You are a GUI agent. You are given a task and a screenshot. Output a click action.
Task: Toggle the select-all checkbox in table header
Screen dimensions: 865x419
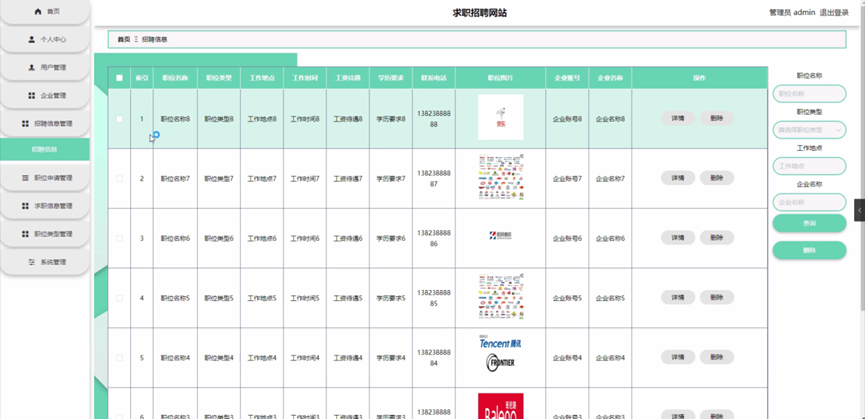(119, 78)
